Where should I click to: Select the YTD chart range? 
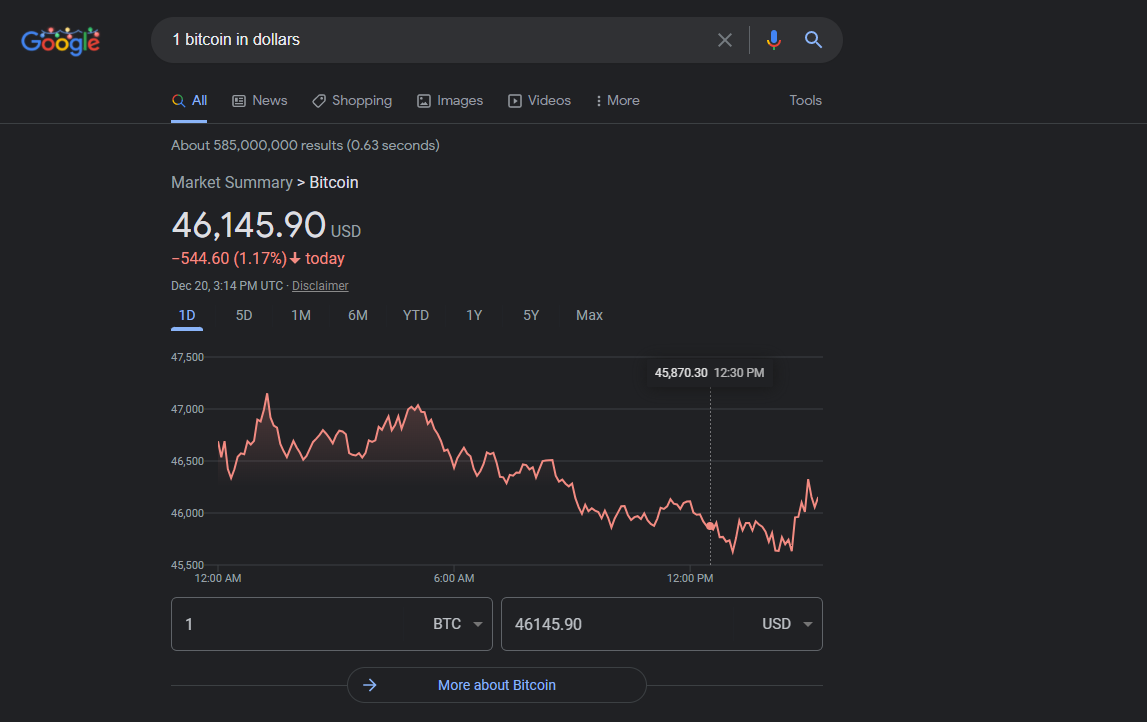(x=415, y=315)
